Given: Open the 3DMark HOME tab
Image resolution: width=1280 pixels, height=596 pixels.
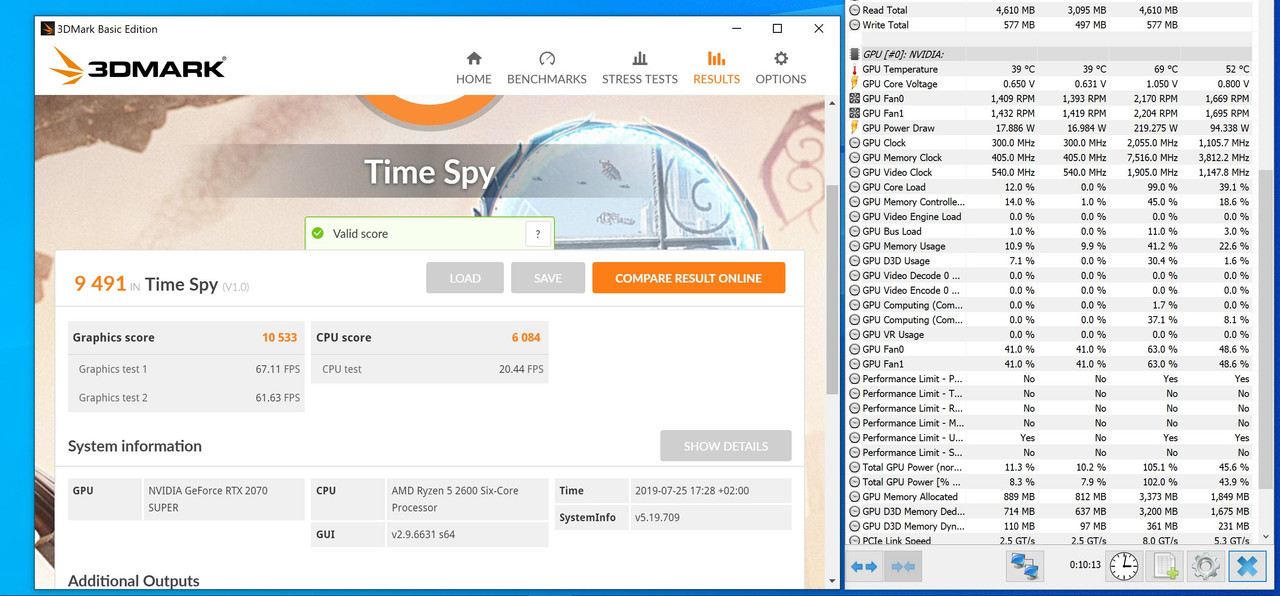Looking at the screenshot, I should coord(474,68).
